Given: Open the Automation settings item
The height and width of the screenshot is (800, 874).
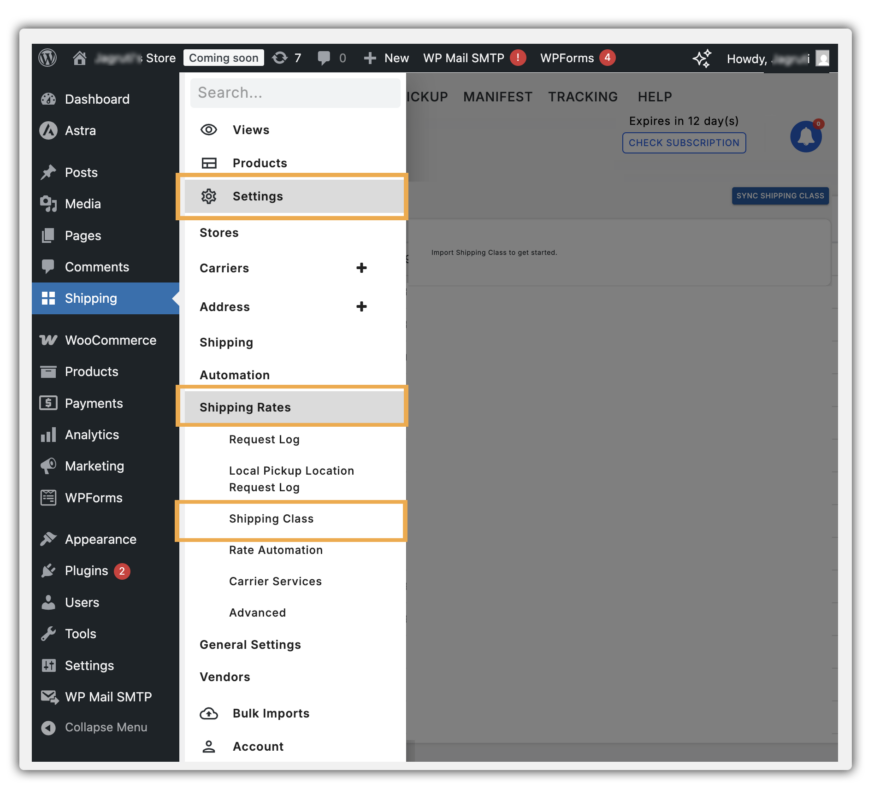Looking at the screenshot, I should tap(235, 375).
